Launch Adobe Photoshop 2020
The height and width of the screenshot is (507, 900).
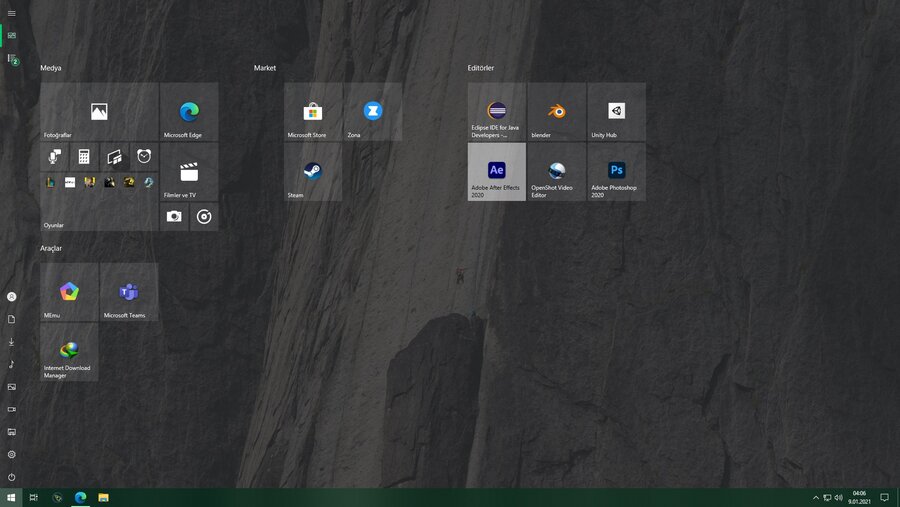616,171
